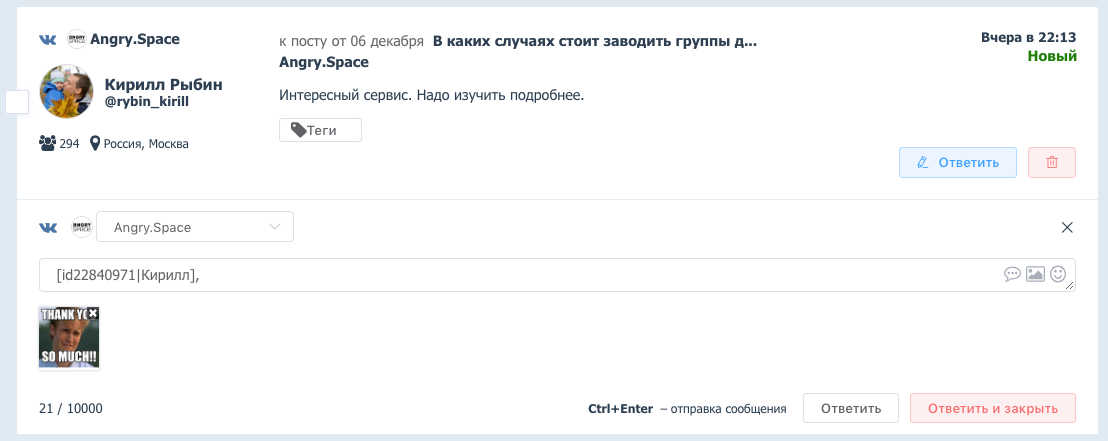Tick the checkbox beside Кирилл Рыбин's comment
The height and width of the screenshot is (441, 1108).
(17, 102)
